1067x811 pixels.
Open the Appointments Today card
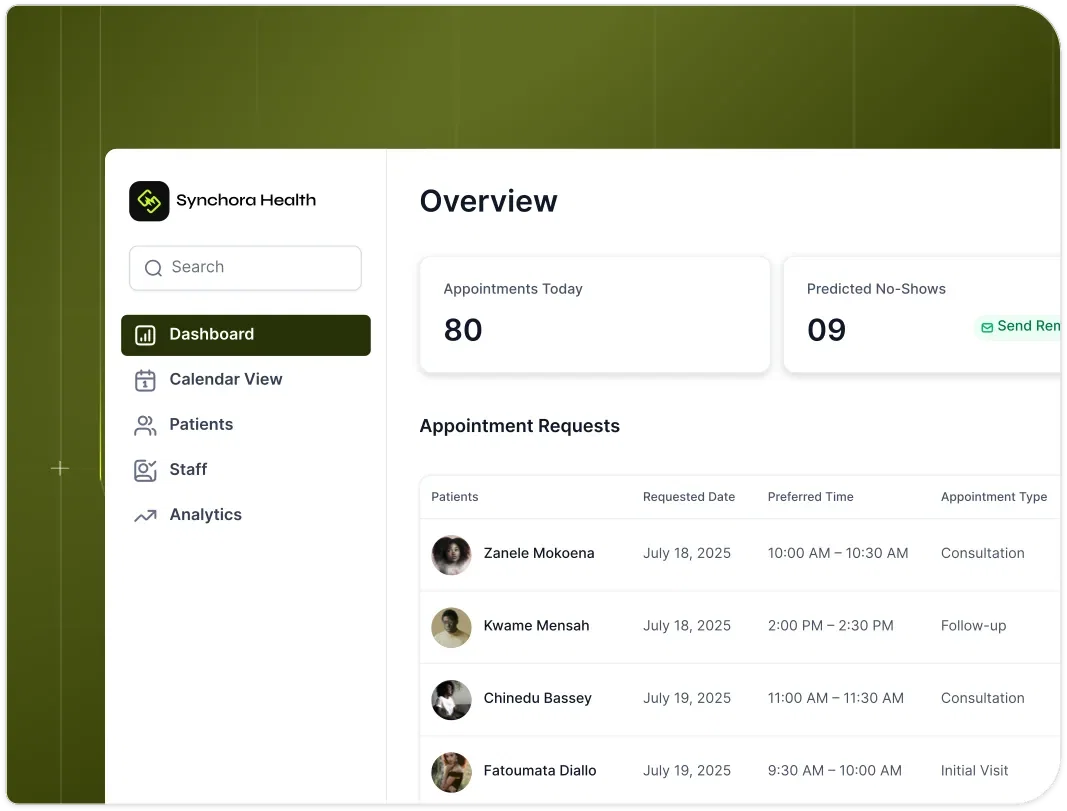click(x=595, y=314)
